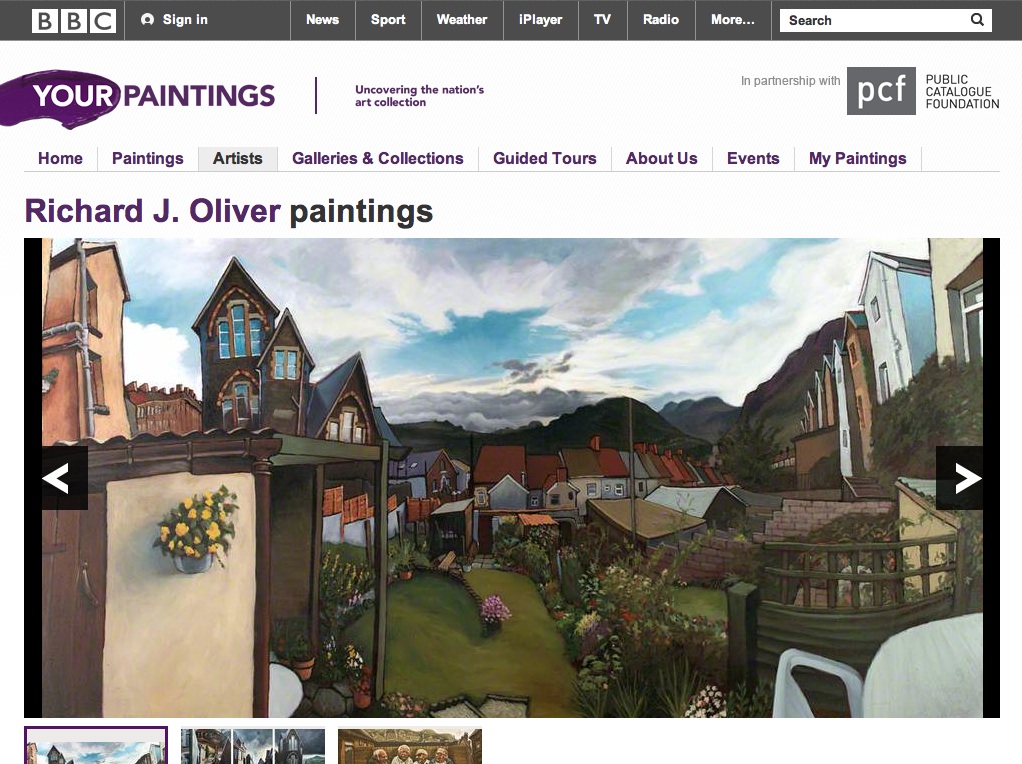Click Sign in with user icon
Viewport: 1022px width, 764px height.
(175, 20)
